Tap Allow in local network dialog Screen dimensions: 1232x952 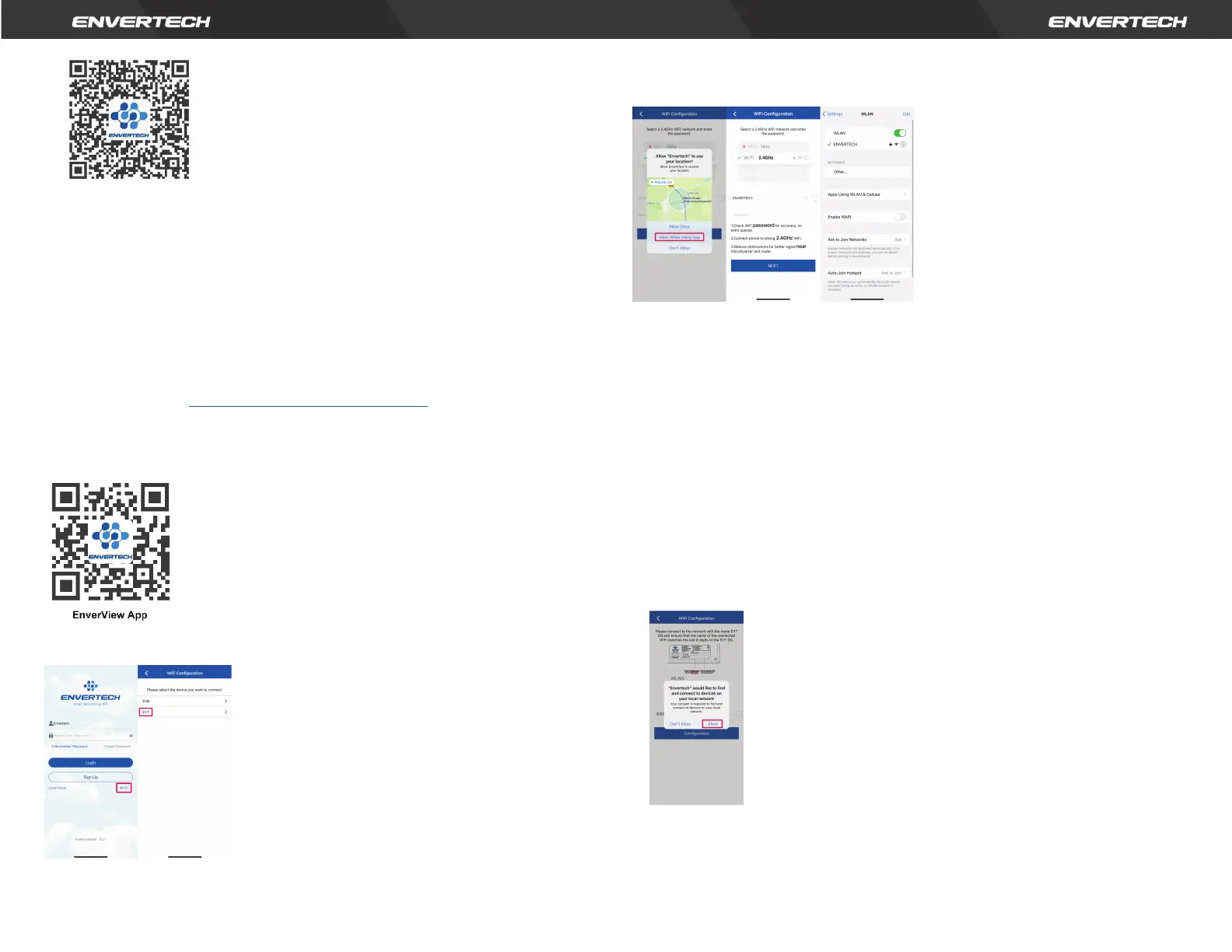pos(712,724)
